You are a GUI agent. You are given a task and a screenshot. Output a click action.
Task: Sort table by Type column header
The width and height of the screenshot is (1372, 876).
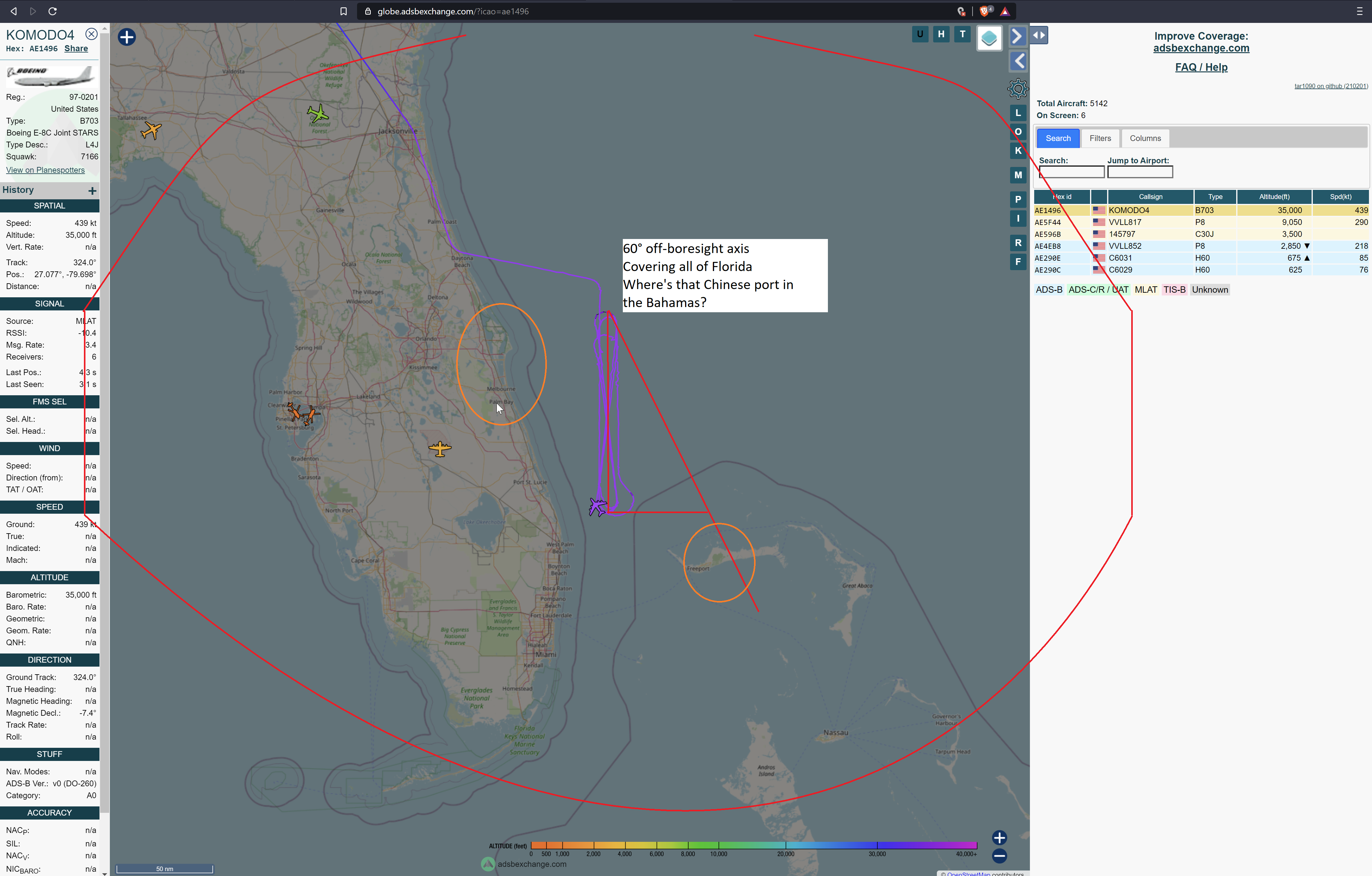point(1215,197)
